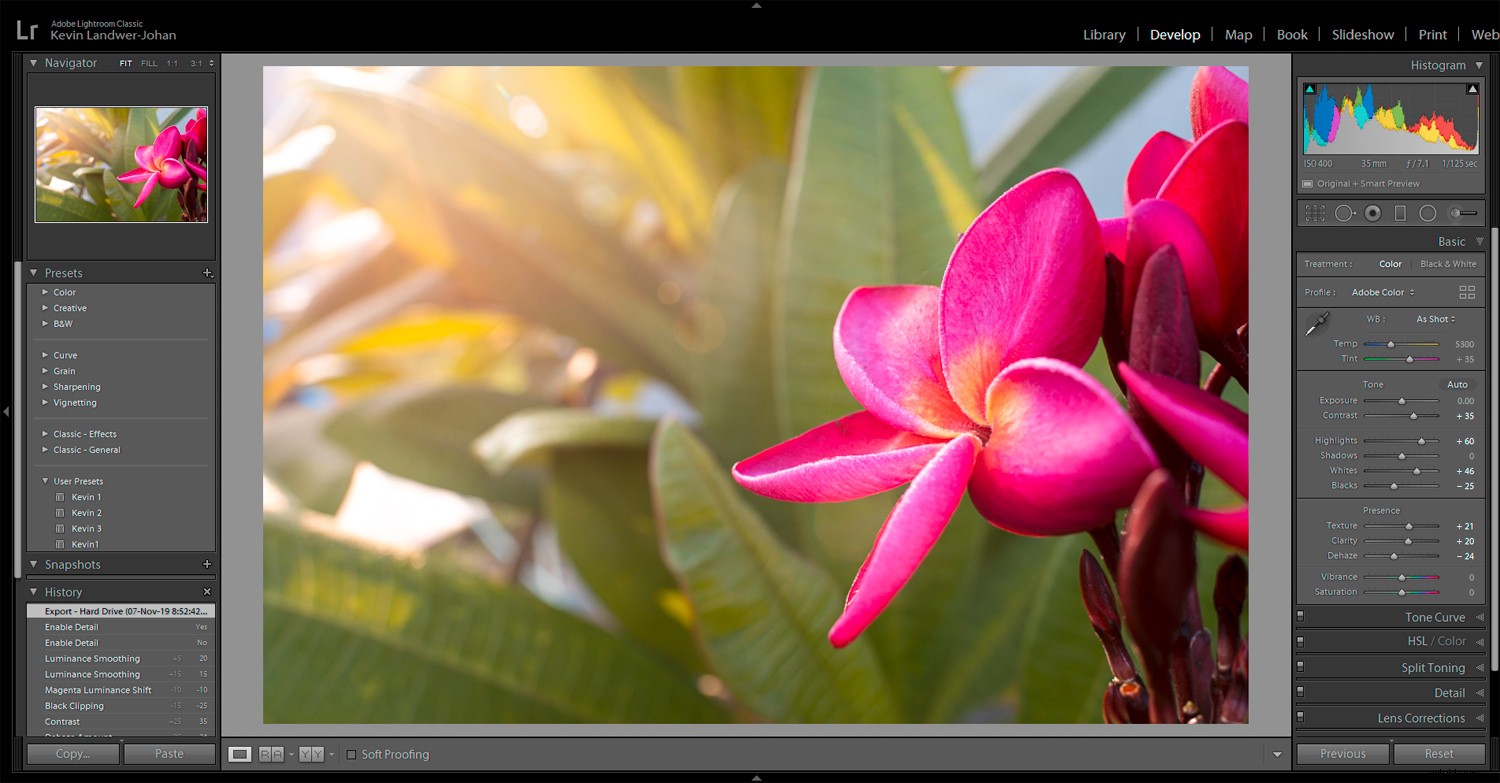The width and height of the screenshot is (1500, 783).
Task: Select the Spot Removal tool
Action: [x=1344, y=212]
